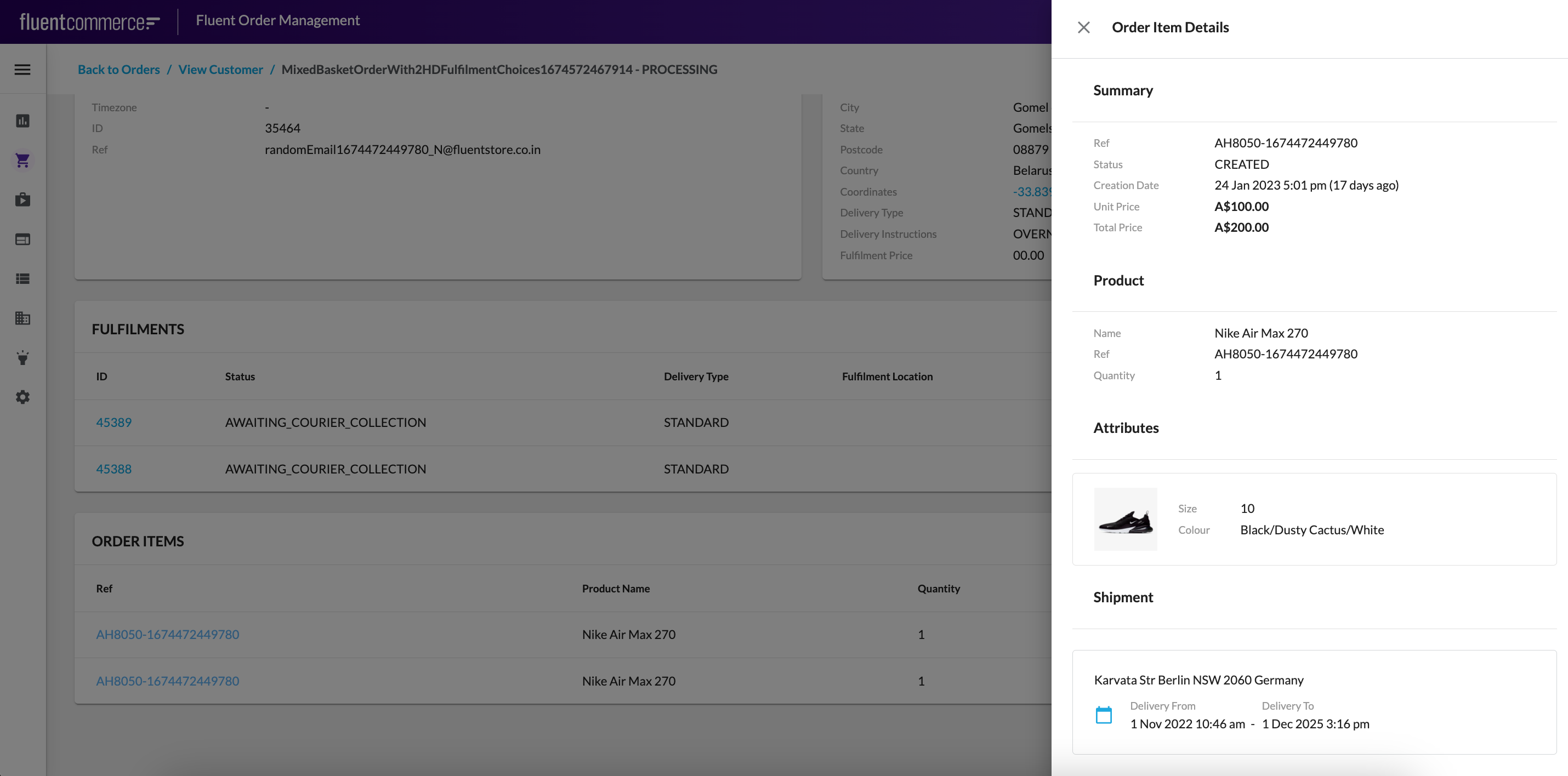The width and height of the screenshot is (1568, 776).
Task: Open order item ref AH8050-1674472449780
Action: [x=167, y=634]
